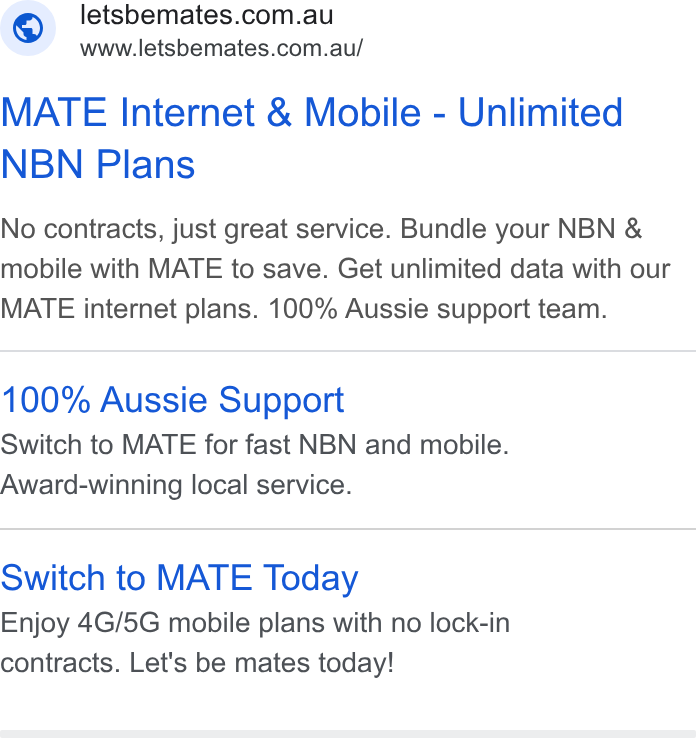The height and width of the screenshot is (738, 696).
Task: Click the 100% Aussie support team sentence
Action: point(438,309)
